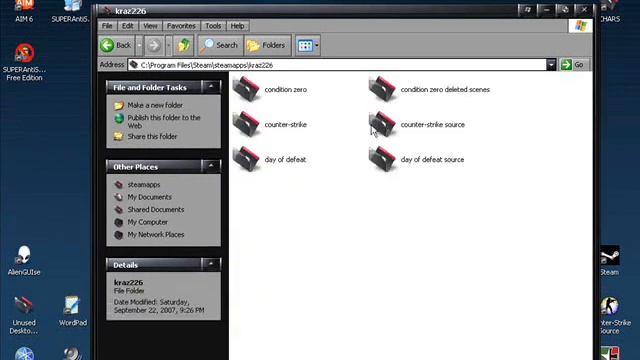Screen dimensions: 640x360
Task: Click the Forward arrow toolbar icon
Action: coord(154,45)
